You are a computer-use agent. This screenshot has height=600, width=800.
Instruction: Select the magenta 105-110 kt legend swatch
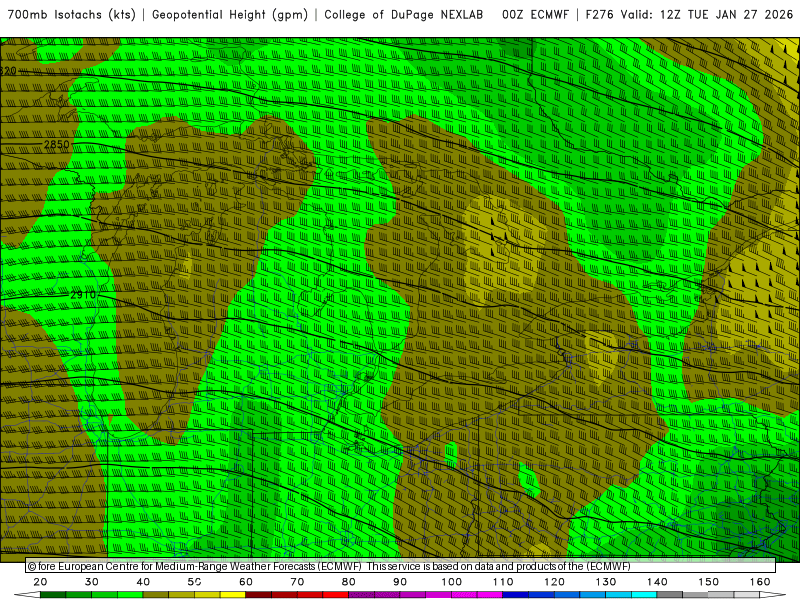coord(490,595)
